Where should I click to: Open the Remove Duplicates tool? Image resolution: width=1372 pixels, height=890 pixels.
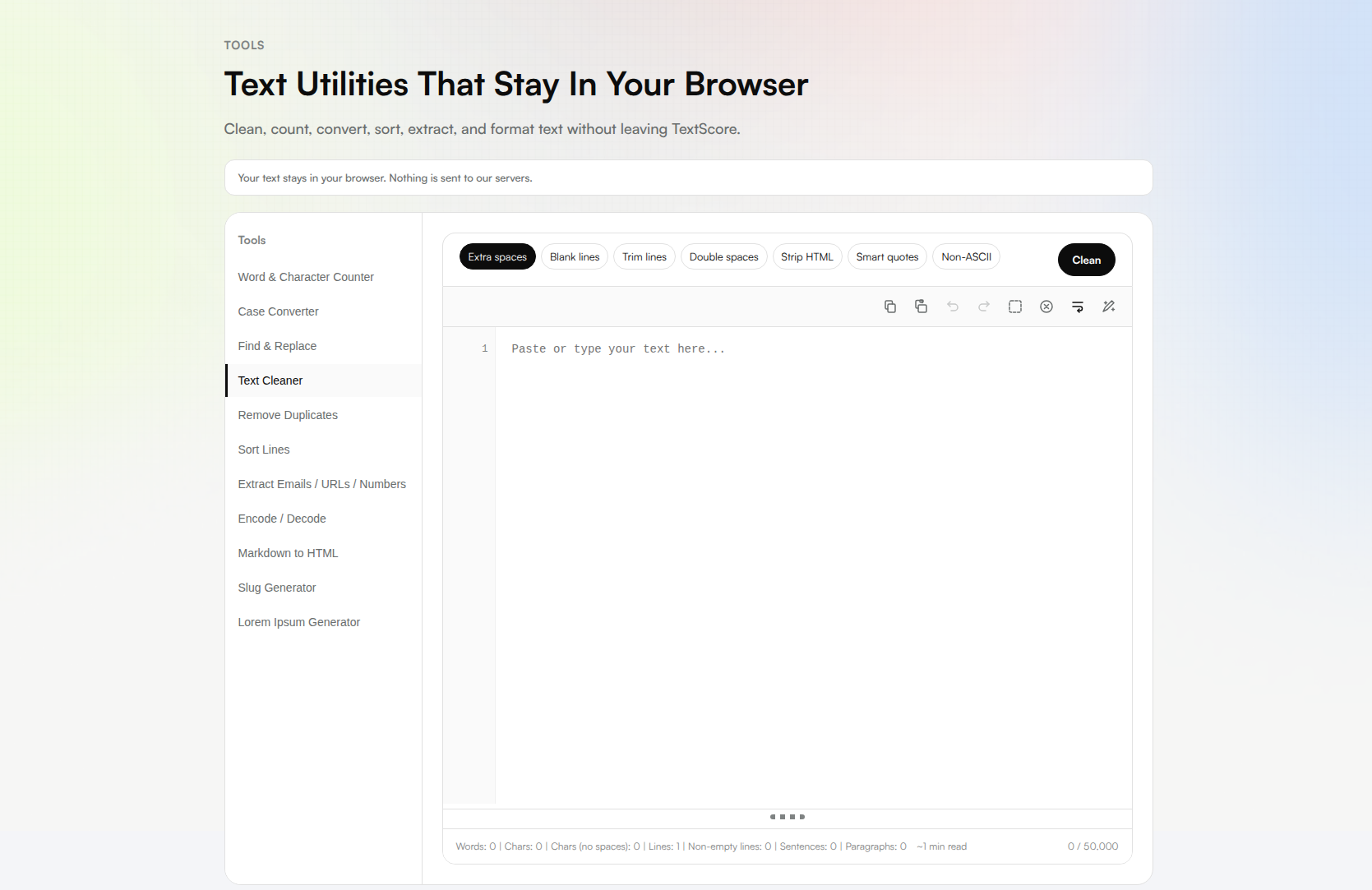(323, 415)
